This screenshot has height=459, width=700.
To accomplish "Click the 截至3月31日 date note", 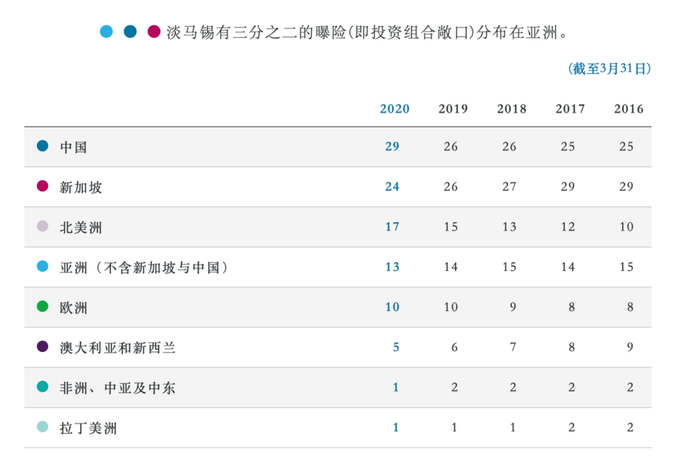I will click(x=609, y=68).
